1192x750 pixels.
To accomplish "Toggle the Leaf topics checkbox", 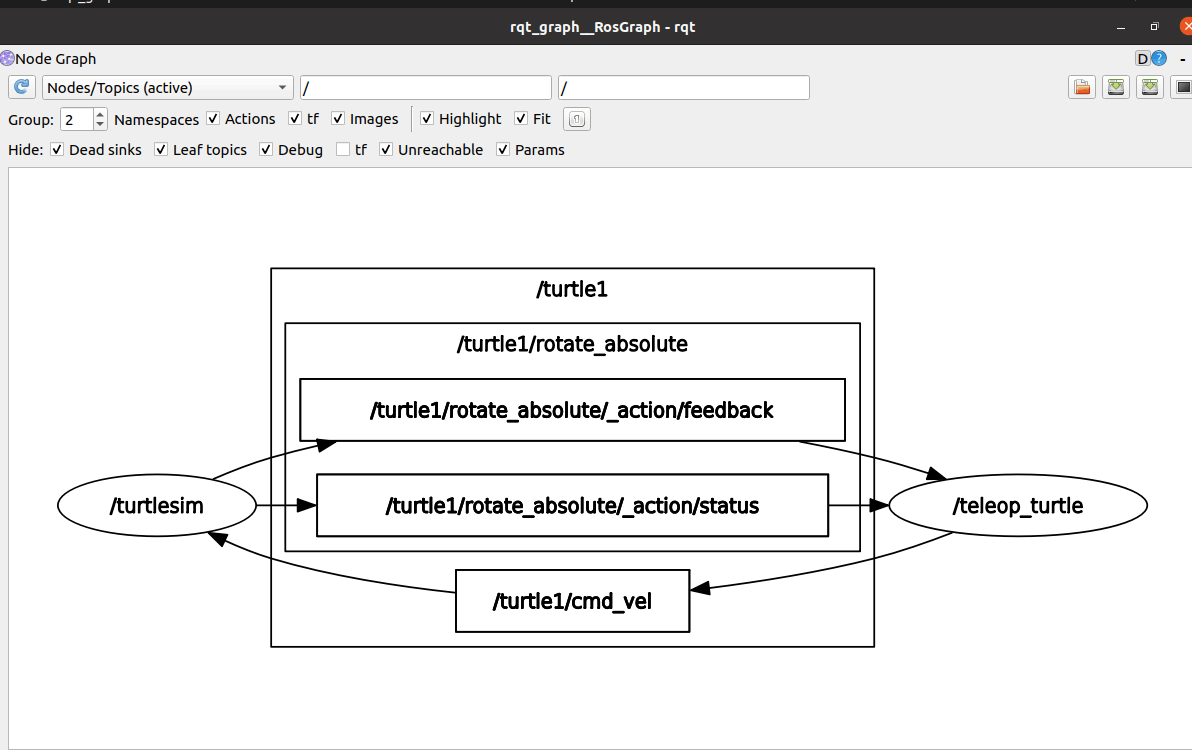I will click(160, 150).
